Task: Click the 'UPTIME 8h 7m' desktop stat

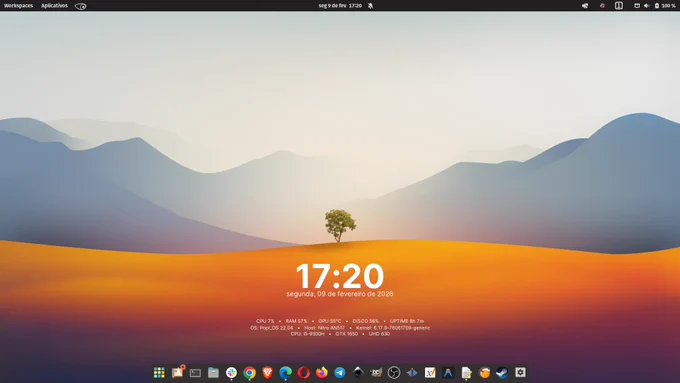Action: click(407, 321)
